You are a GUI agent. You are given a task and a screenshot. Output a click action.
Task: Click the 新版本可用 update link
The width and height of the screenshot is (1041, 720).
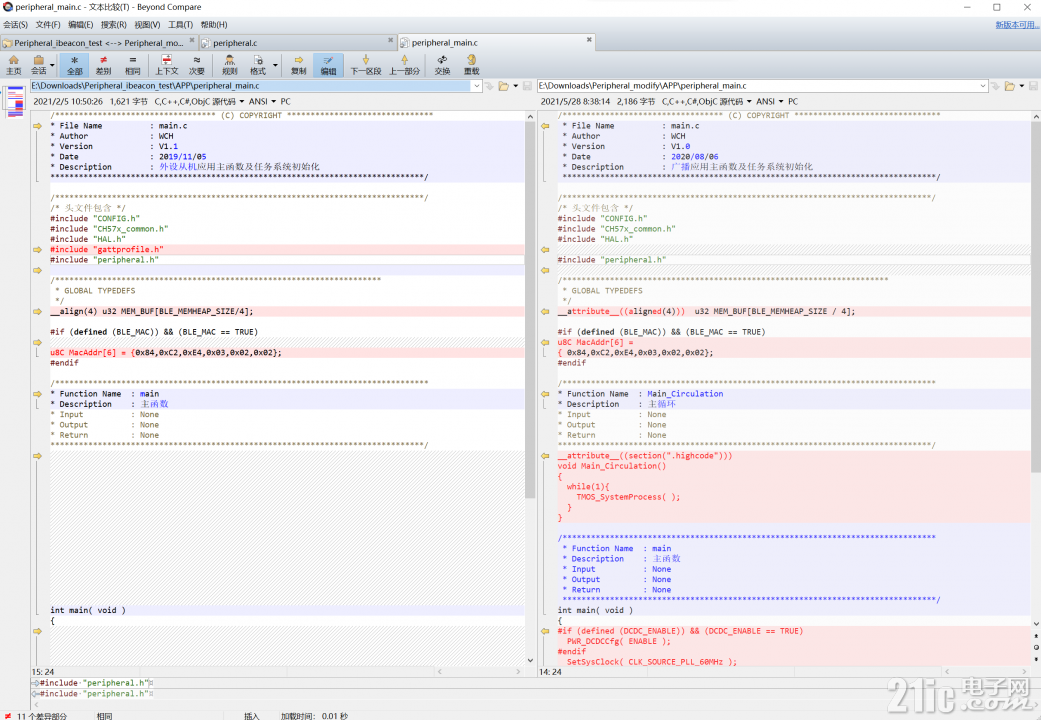(x=1017, y=25)
